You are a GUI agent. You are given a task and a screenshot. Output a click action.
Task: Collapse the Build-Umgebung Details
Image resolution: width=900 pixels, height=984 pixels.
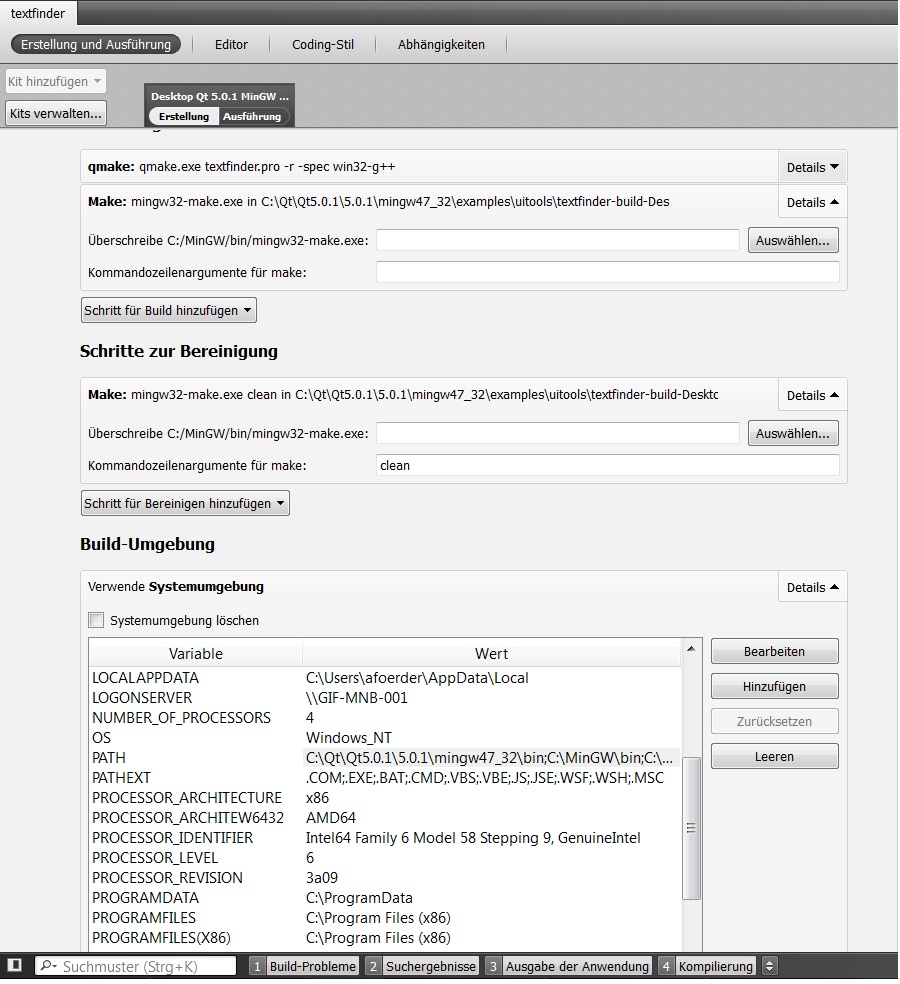coord(813,588)
